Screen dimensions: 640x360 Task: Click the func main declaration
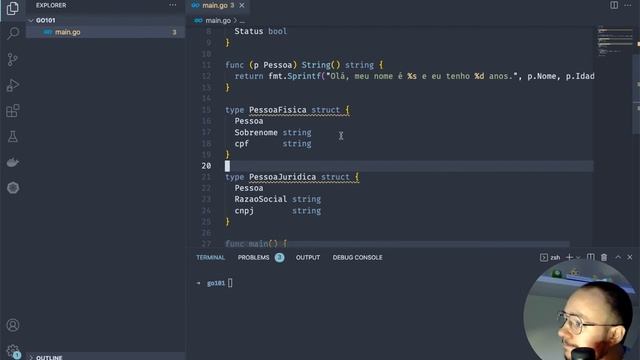coord(256,244)
